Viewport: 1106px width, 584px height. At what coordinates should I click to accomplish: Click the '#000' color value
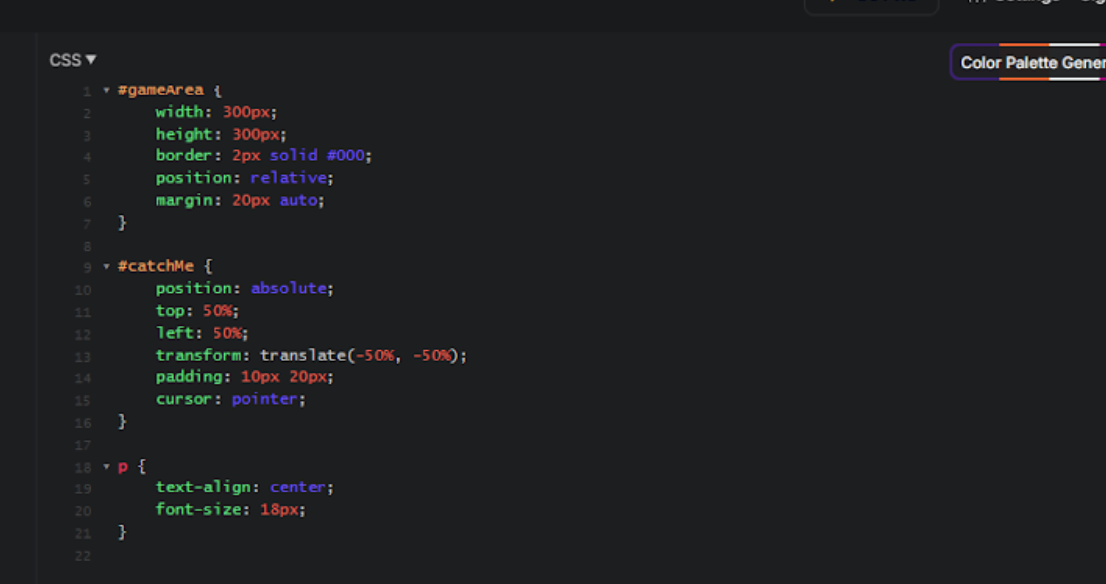(346, 155)
